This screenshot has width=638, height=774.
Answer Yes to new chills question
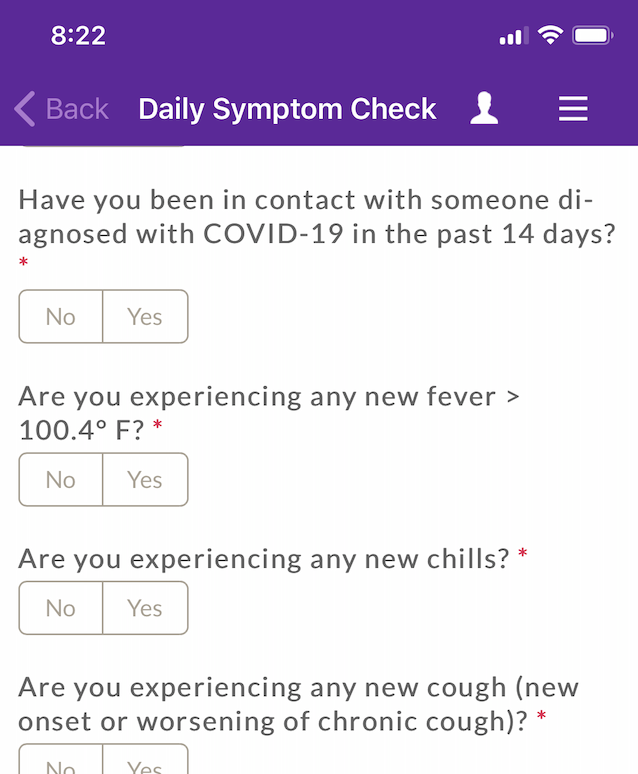click(x=145, y=608)
